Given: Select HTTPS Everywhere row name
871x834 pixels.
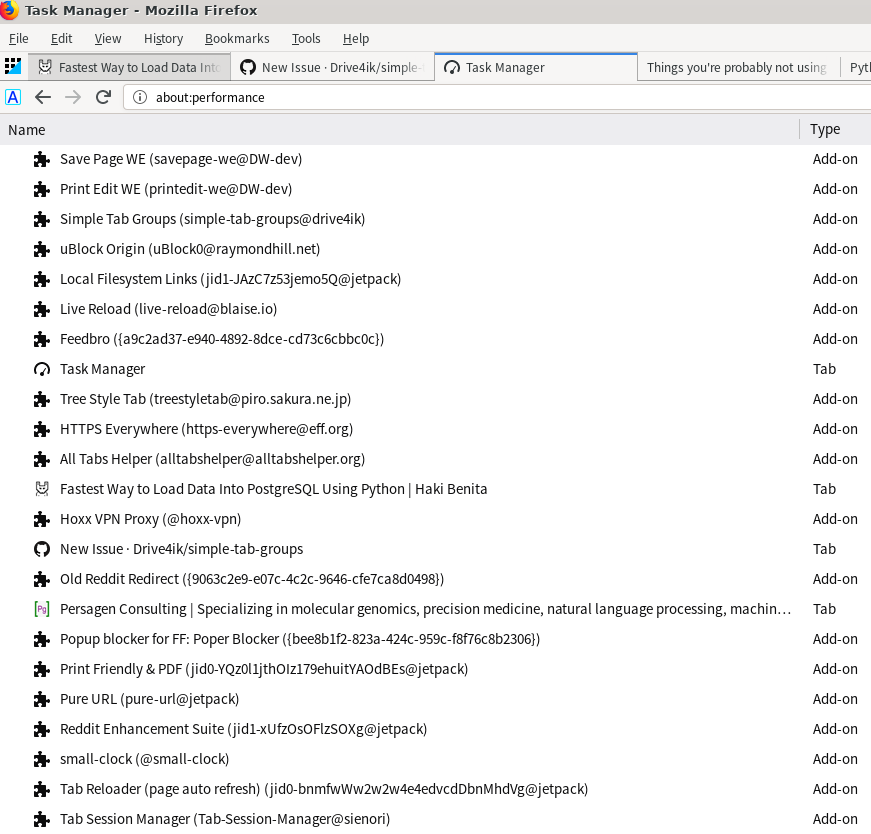Looking at the screenshot, I should (x=207, y=430).
